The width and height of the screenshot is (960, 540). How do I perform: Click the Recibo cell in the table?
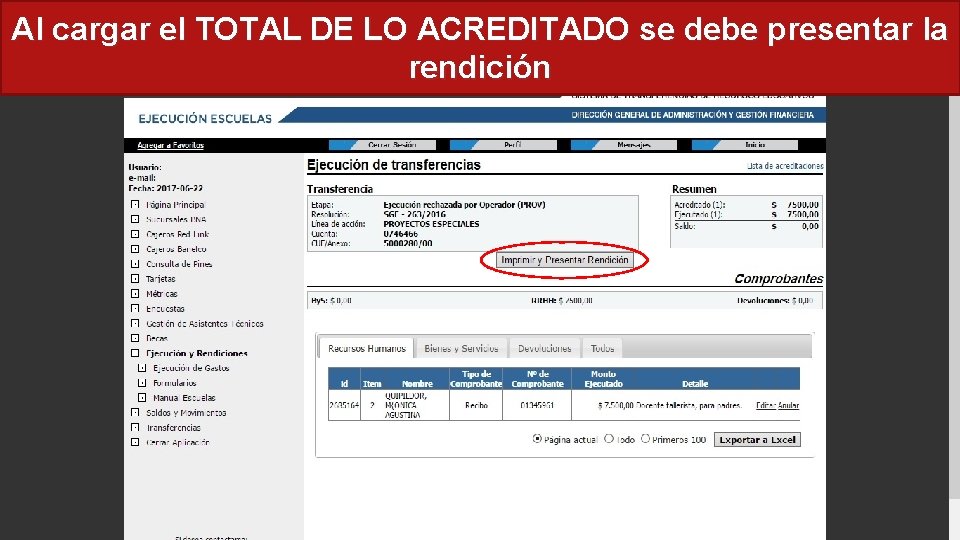coord(476,405)
